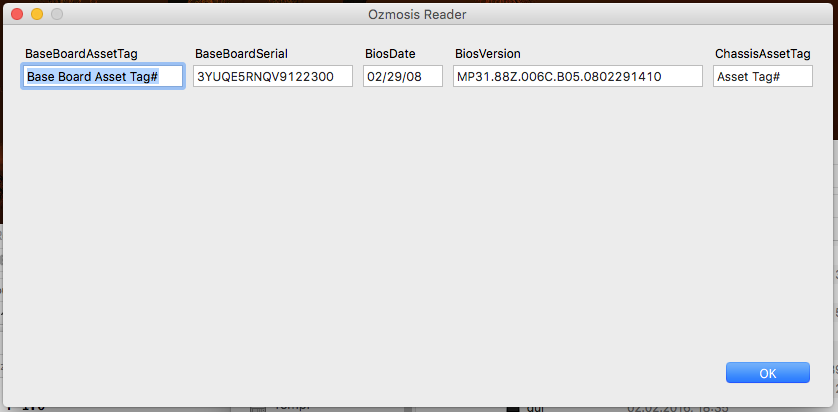Click into the BaseBoardSerial input field
This screenshot has height=412, width=838.
273,76
